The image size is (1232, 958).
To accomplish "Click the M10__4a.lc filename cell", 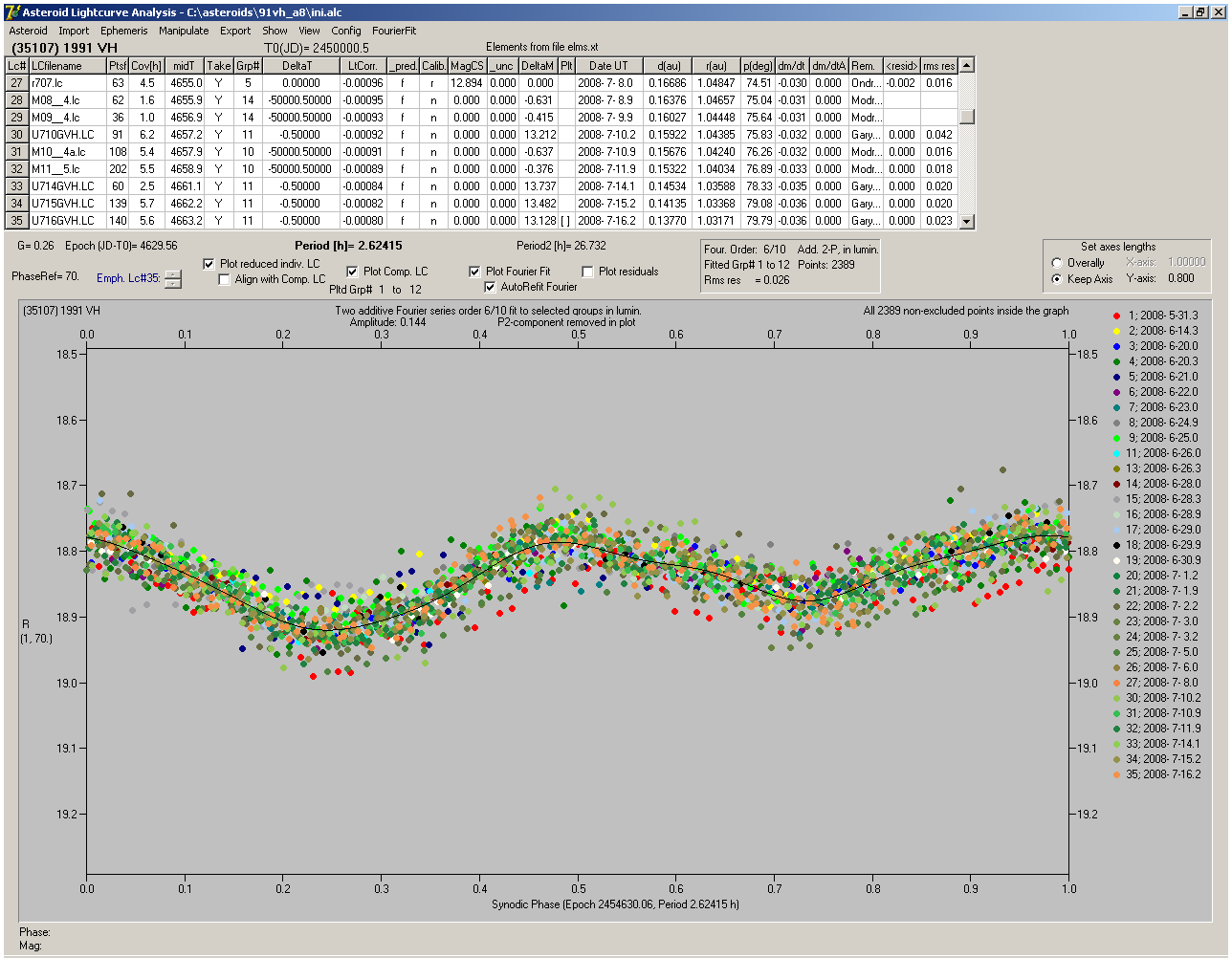I will (x=66, y=152).
